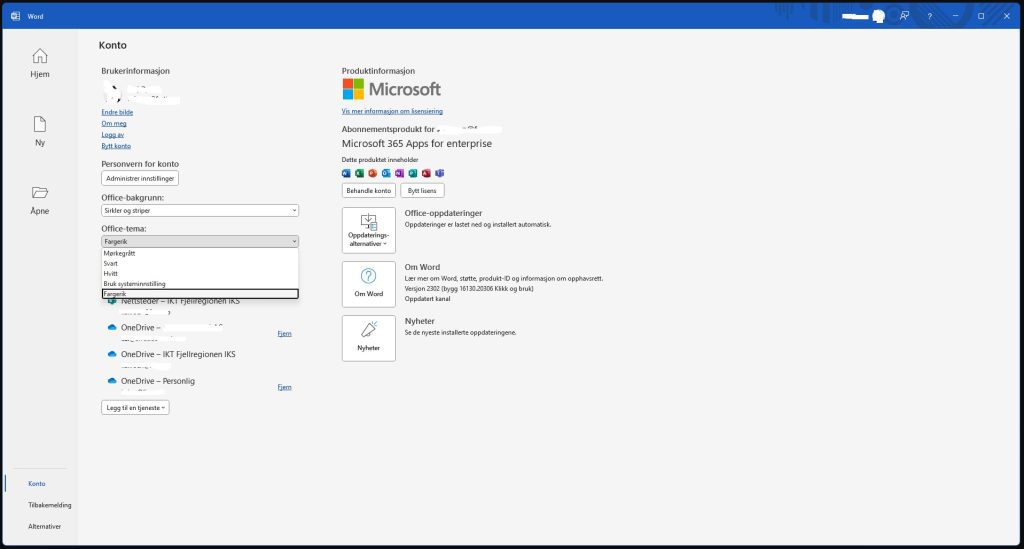Open Alternativer in sidebar
The image size is (1024, 549).
44,526
